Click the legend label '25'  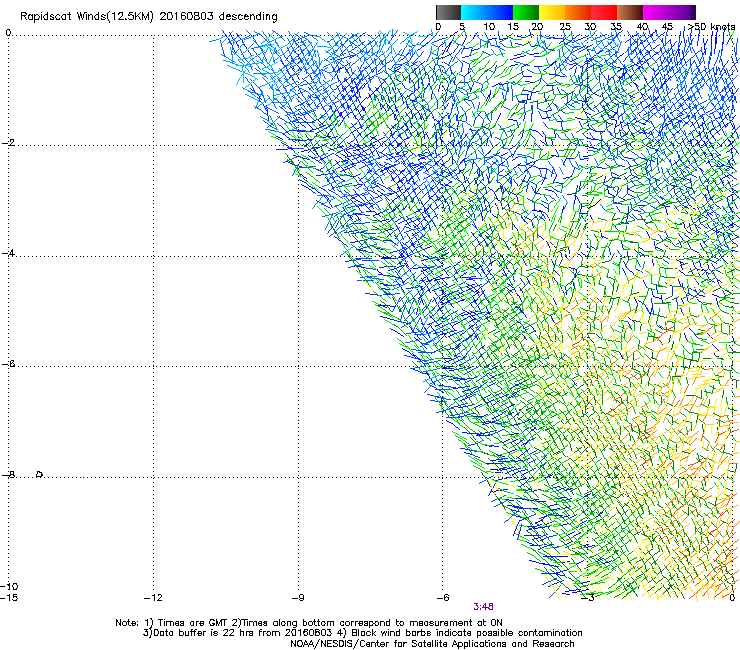pos(565,27)
